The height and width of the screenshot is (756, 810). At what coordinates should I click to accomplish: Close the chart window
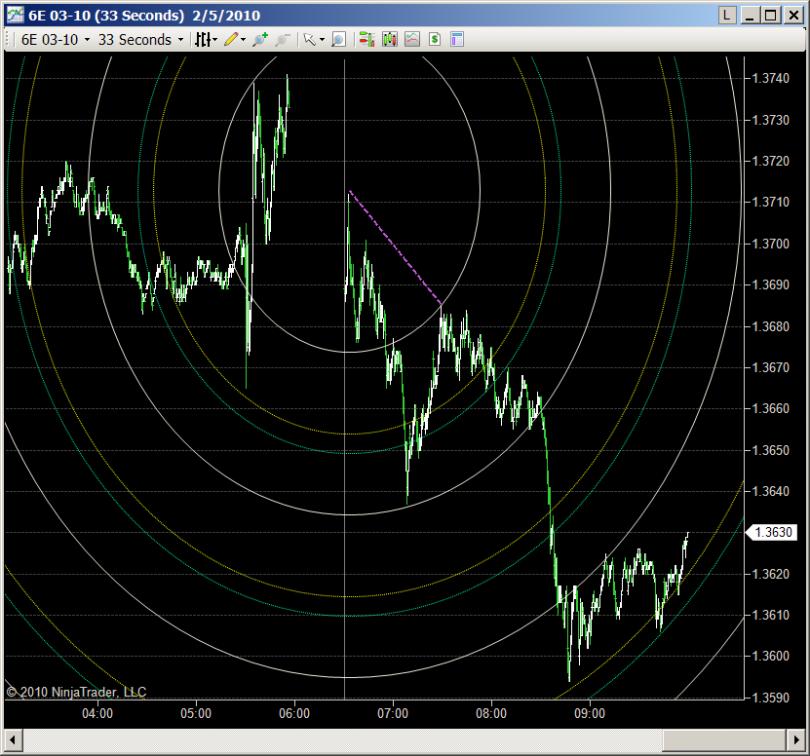pyautogui.click(x=793, y=16)
